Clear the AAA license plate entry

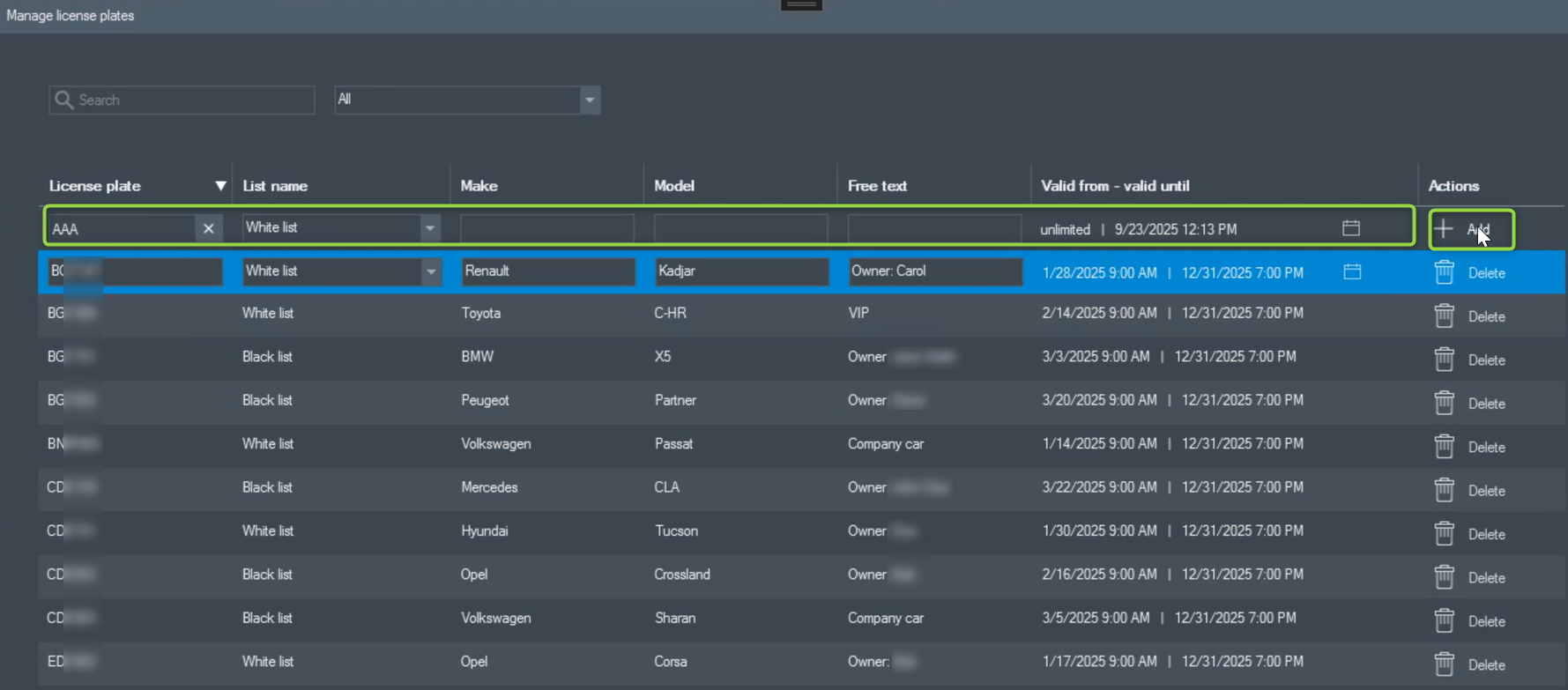208,229
